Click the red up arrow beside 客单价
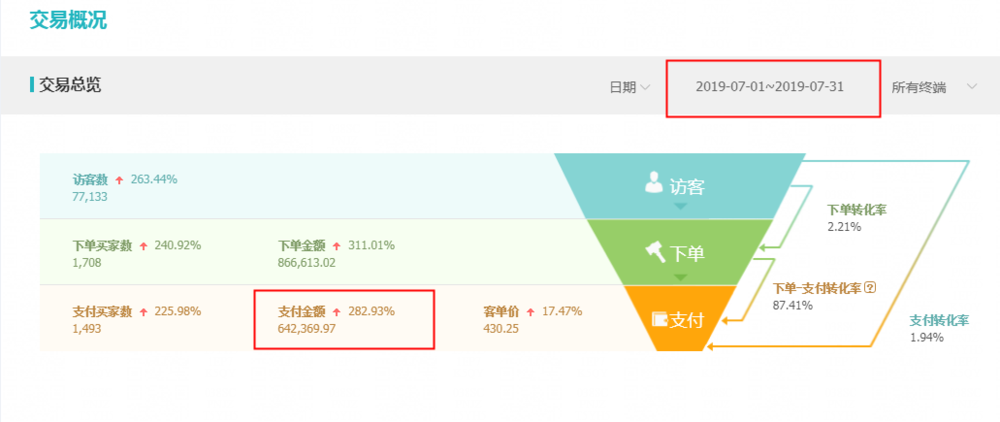Viewport: 1000px width, 422px height. coord(531,312)
